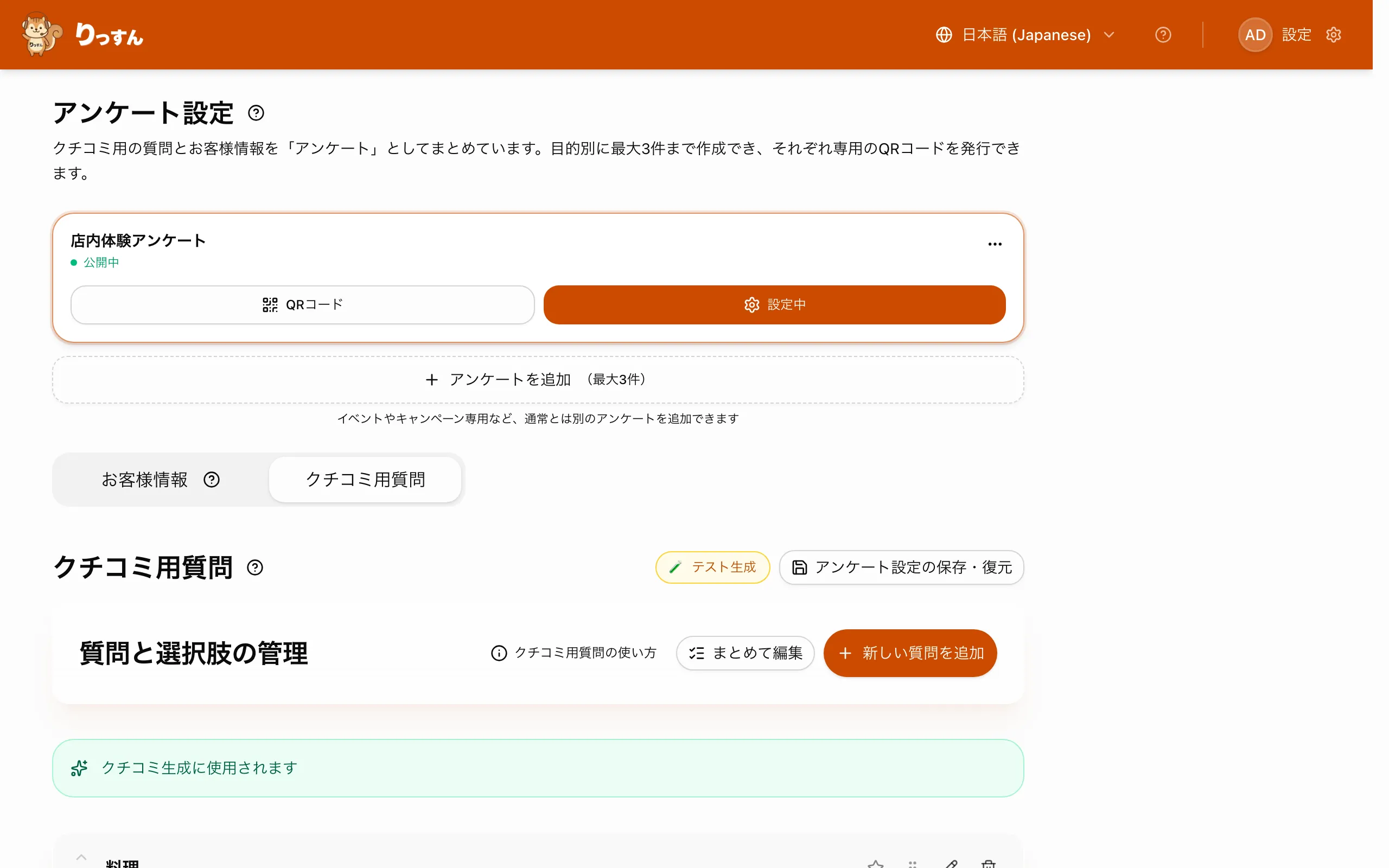Click the AD user avatar
Viewport: 1389px width, 868px height.
[x=1254, y=35]
